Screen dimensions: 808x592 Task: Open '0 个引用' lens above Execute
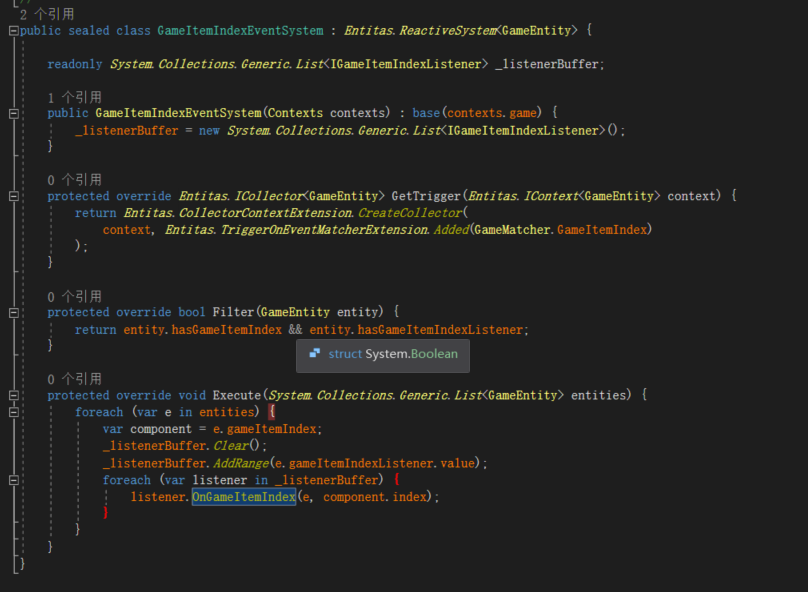pyautogui.click(x=74, y=379)
